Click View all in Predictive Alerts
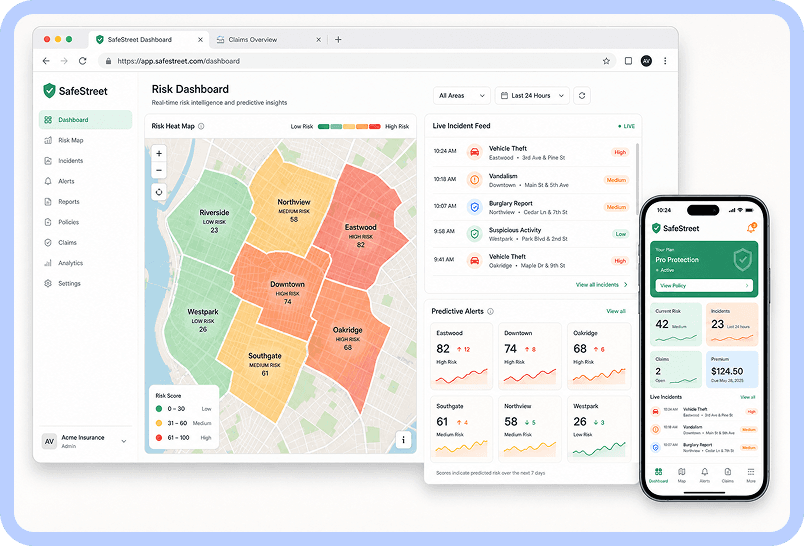This screenshot has height=546, width=804. (616, 311)
